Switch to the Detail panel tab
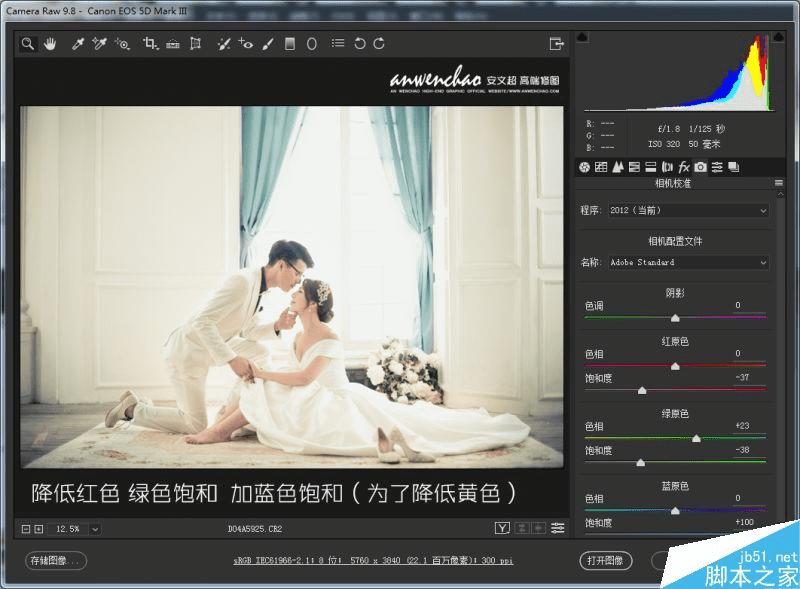The width and height of the screenshot is (800, 589). tap(618, 167)
